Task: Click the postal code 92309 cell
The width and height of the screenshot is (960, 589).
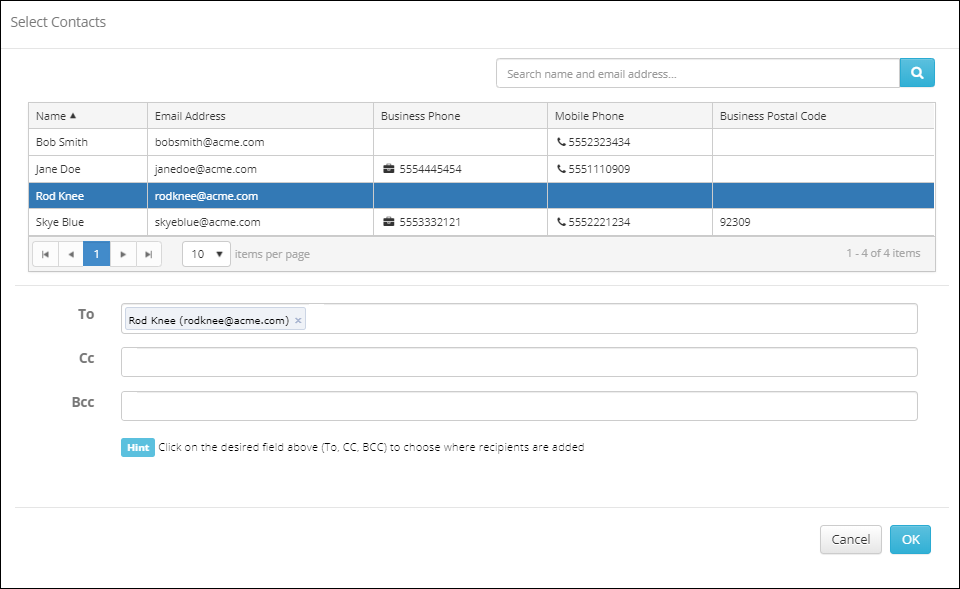Action: click(x=823, y=222)
